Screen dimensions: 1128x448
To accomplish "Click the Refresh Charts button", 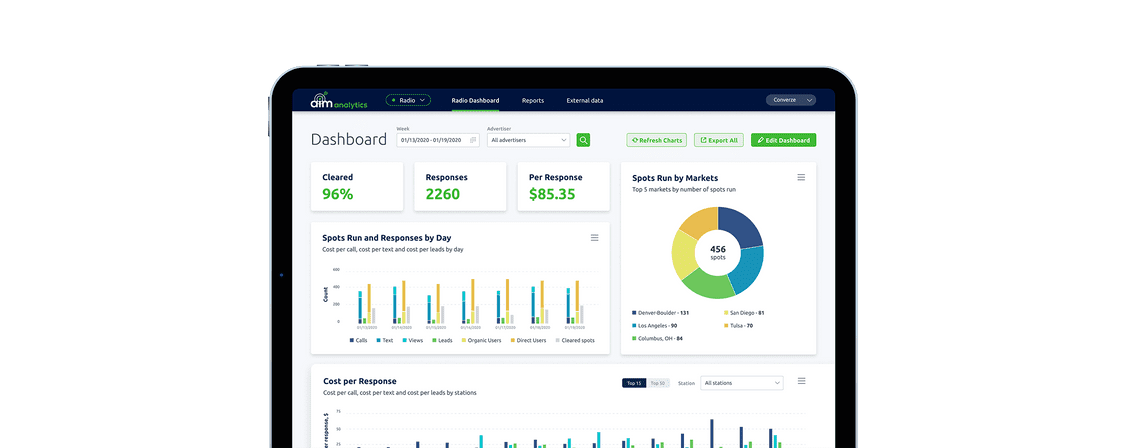I will click(x=657, y=140).
